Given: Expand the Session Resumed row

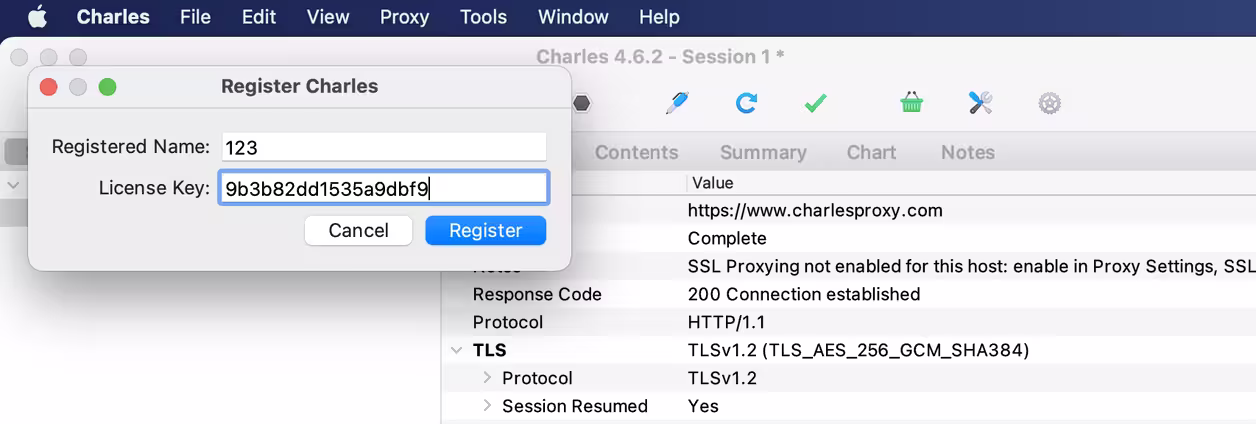Looking at the screenshot, I should pyautogui.click(x=488, y=406).
